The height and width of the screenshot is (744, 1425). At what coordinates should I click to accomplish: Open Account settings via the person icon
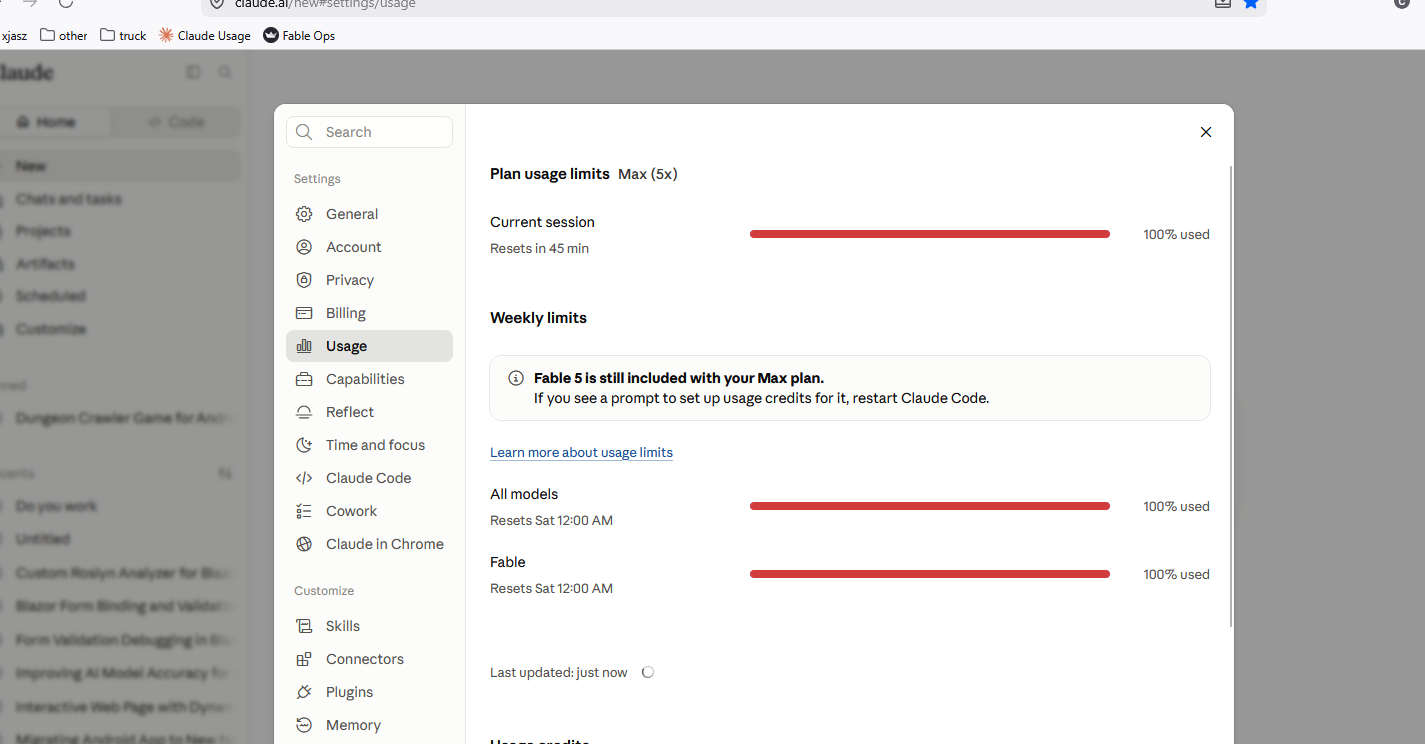(x=304, y=247)
